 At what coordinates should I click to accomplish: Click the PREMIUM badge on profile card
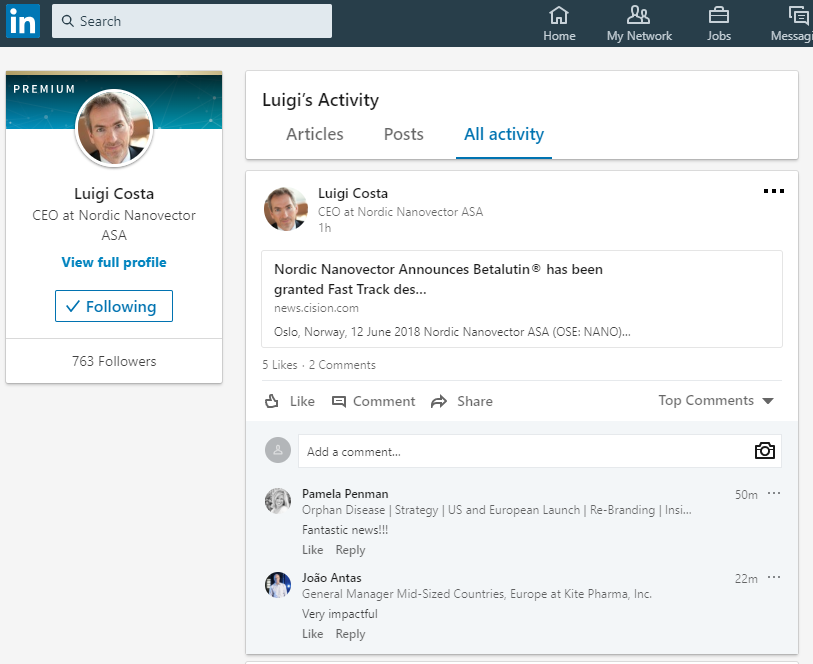pyautogui.click(x=44, y=89)
